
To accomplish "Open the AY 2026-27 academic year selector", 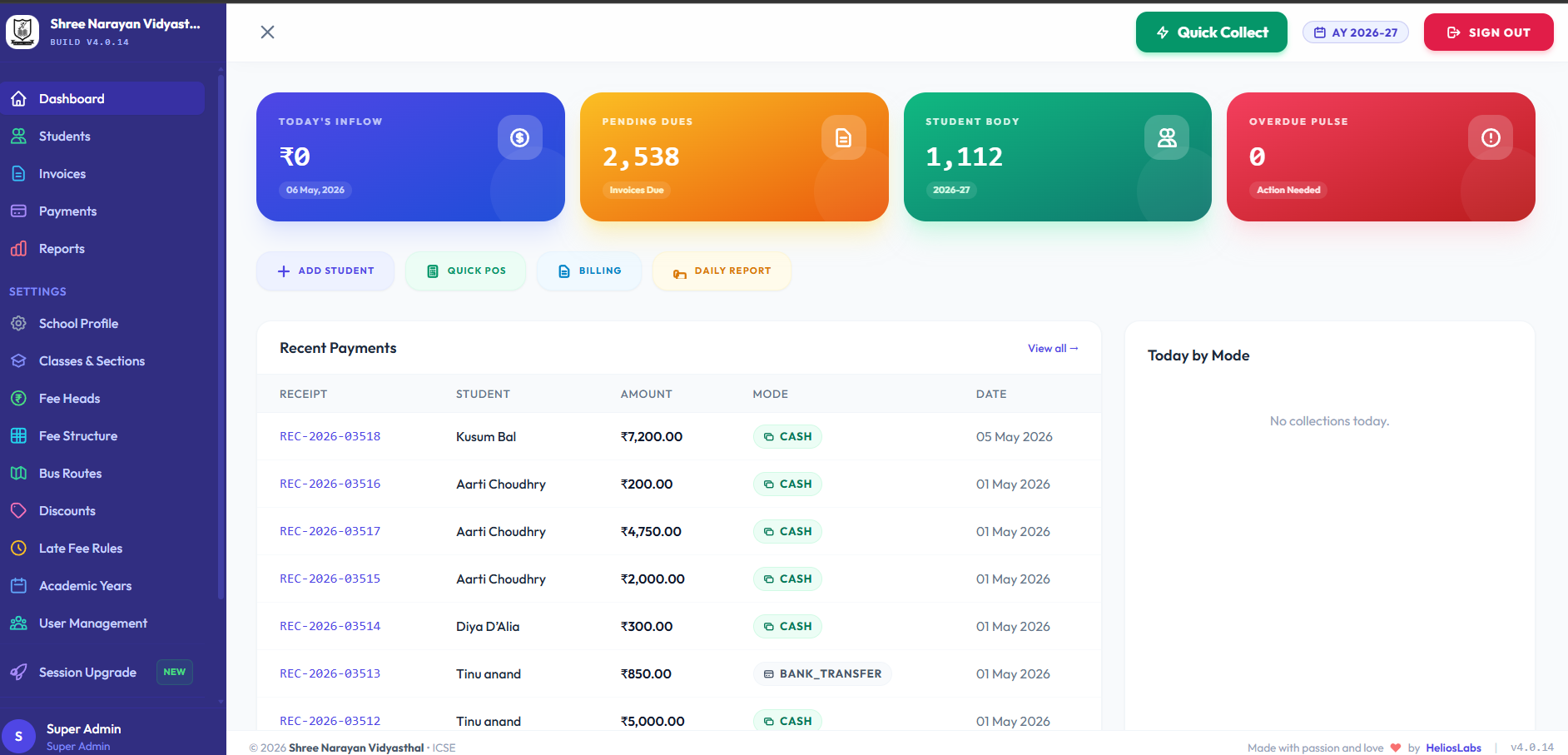I will tap(1355, 32).
